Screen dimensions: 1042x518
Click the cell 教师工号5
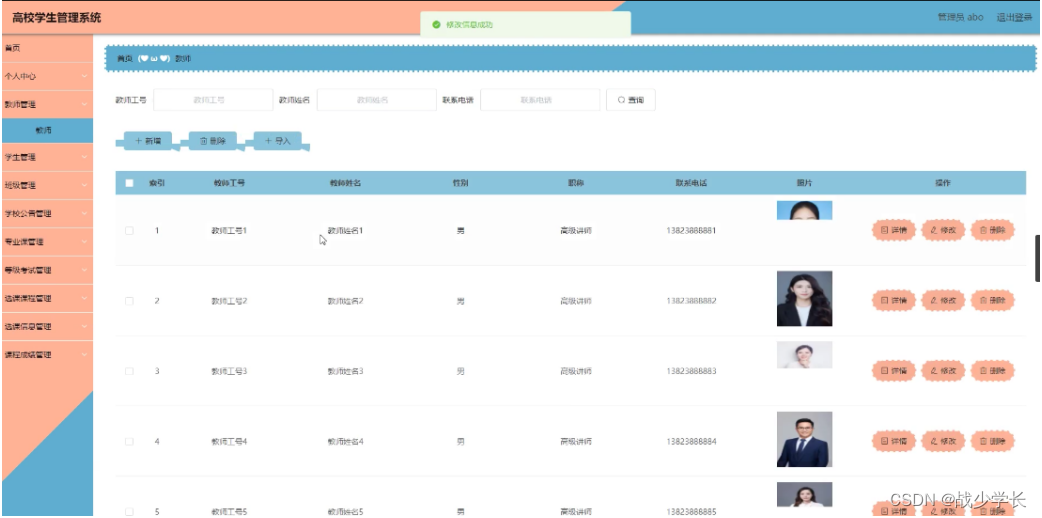(229, 511)
